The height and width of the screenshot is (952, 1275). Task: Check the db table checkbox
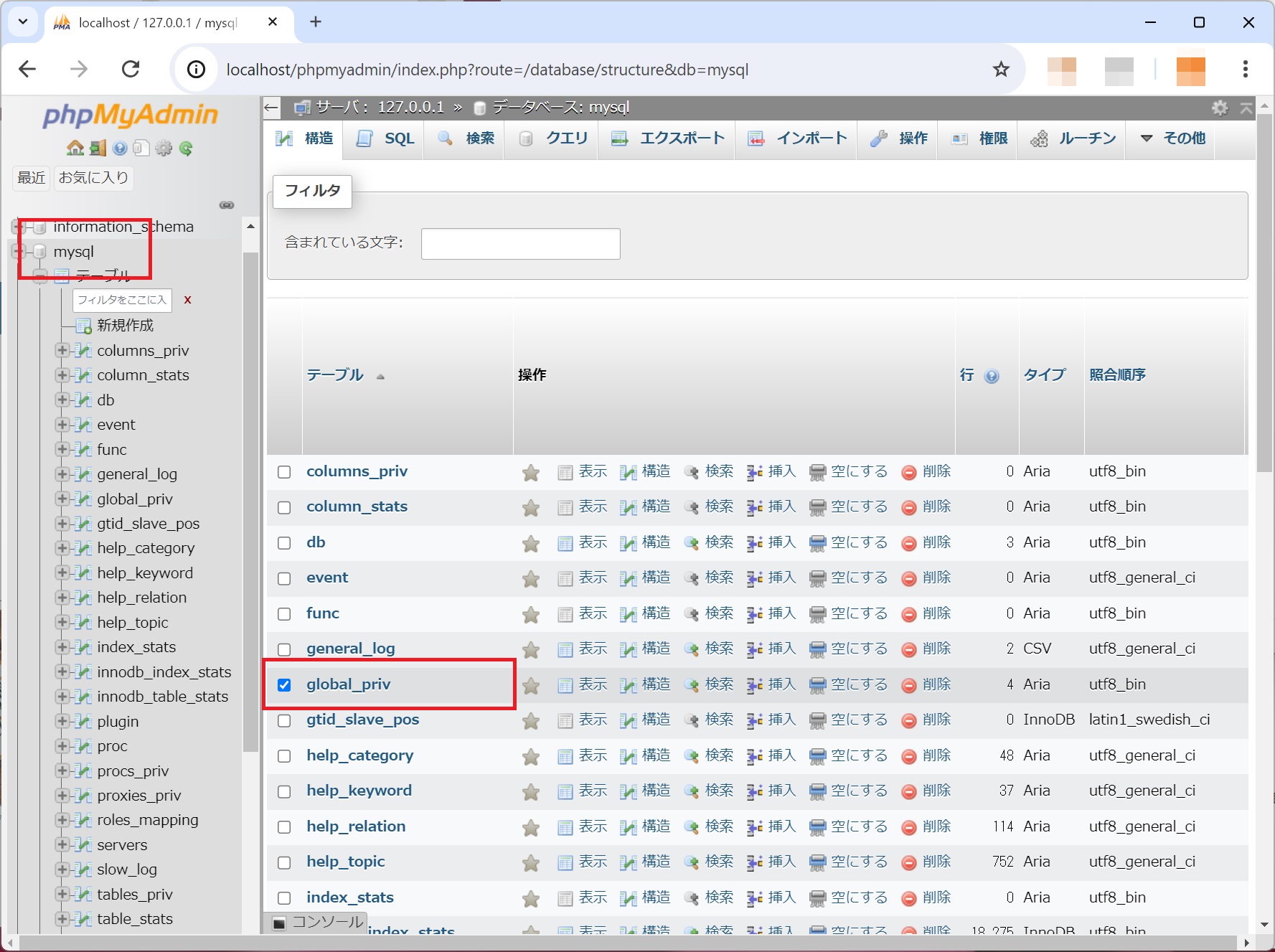[284, 543]
